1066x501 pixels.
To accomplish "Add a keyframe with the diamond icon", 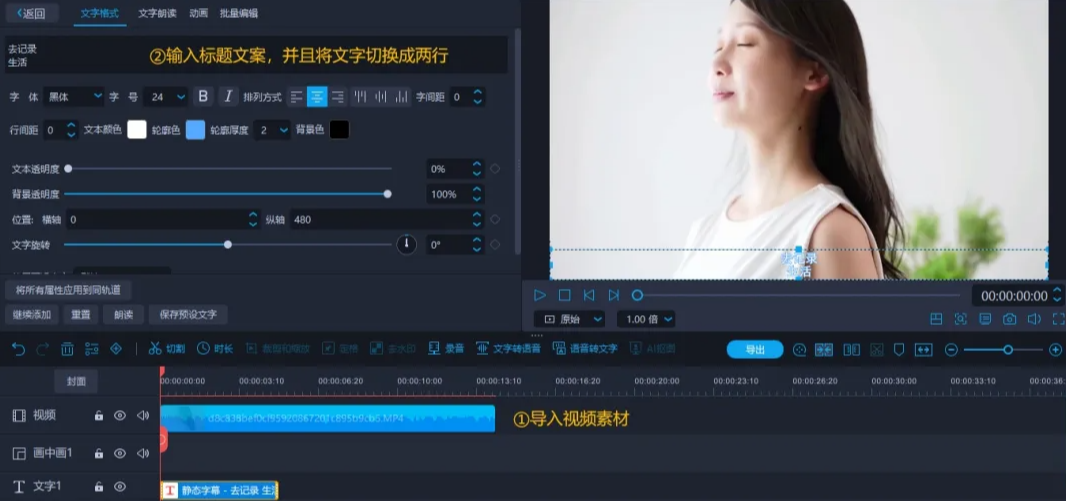I will click(x=116, y=349).
